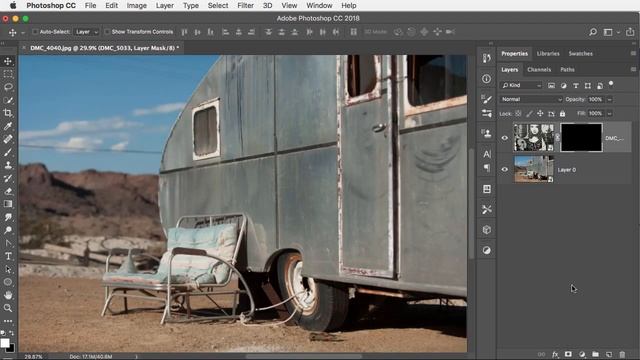Select the Hand tool
This screenshot has width=640, height=360.
(8, 295)
